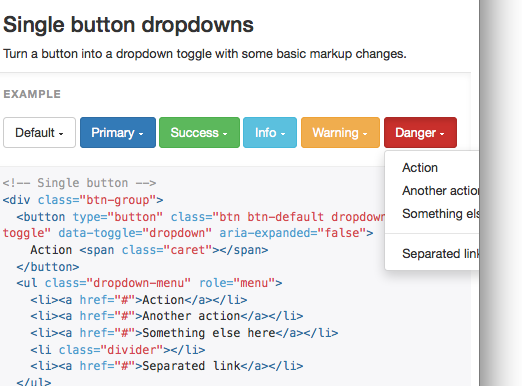522x386 pixels.
Task: Open the Default dropdown button
Action: coord(39,133)
